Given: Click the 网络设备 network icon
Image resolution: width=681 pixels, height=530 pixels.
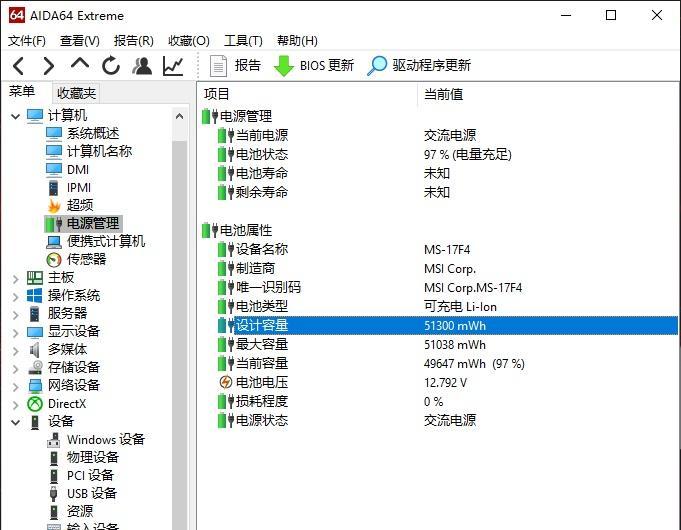Looking at the screenshot, I should tap(35, 385).
